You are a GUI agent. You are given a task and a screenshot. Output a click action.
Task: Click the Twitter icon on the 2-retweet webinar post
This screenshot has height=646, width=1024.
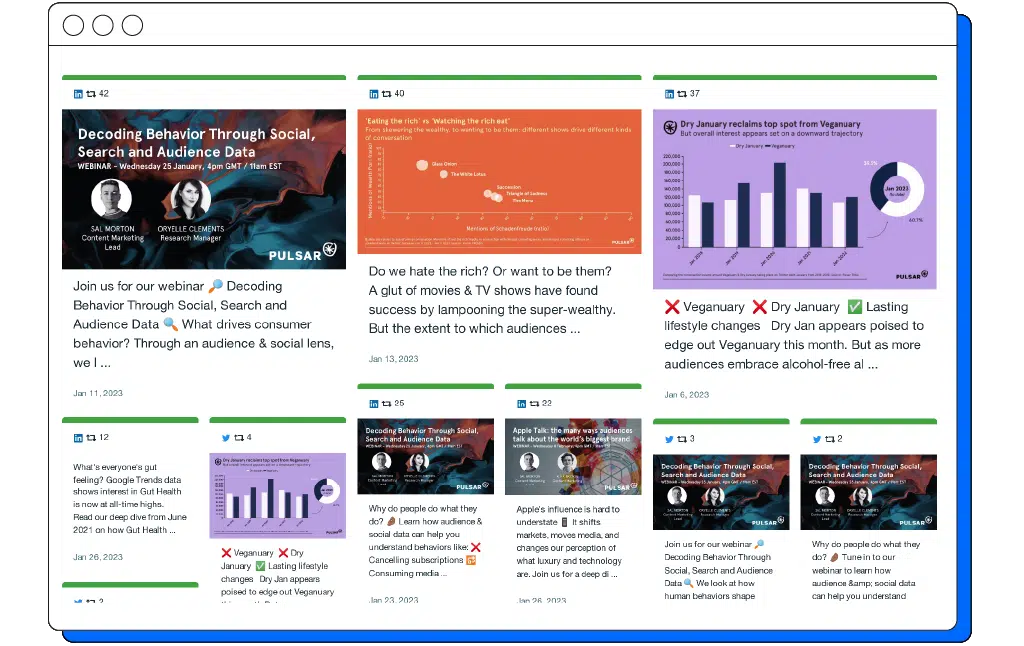tap(817, 439)
